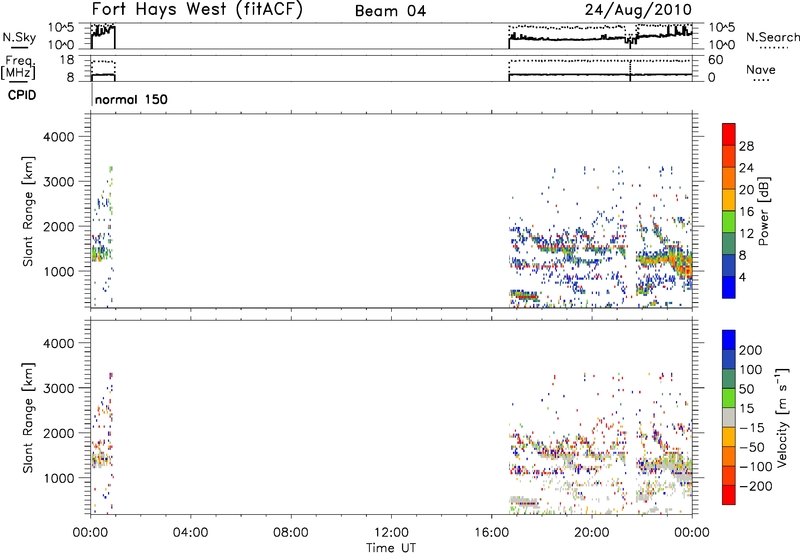
Task: Click the 'Slant Range [km]' label of power panel
Action: click(x=28, y=211)
